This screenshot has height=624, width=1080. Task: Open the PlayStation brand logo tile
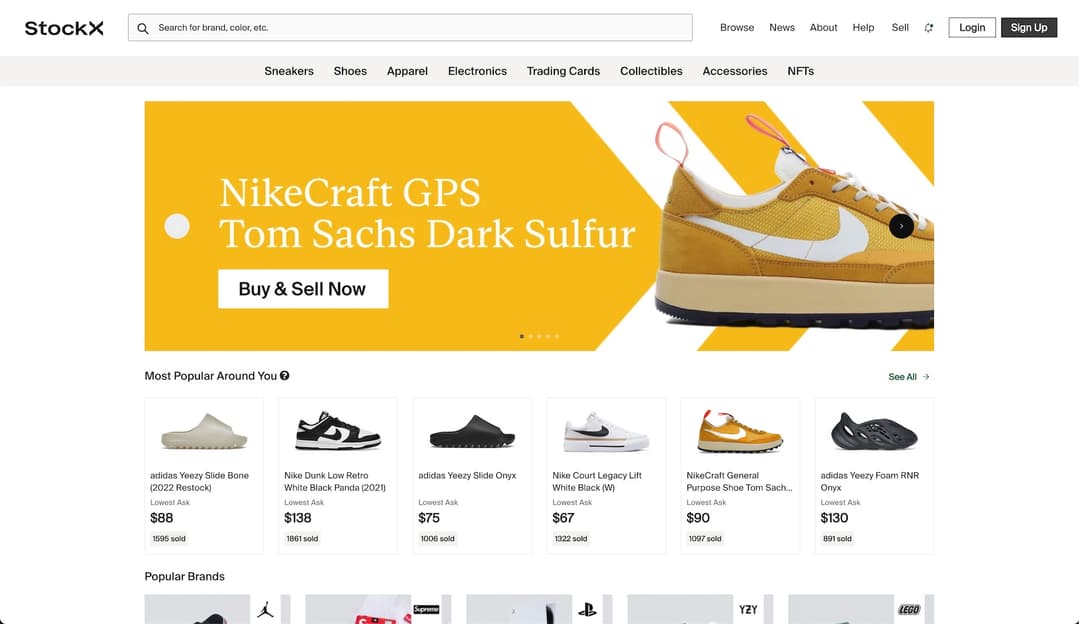point(587,609)
